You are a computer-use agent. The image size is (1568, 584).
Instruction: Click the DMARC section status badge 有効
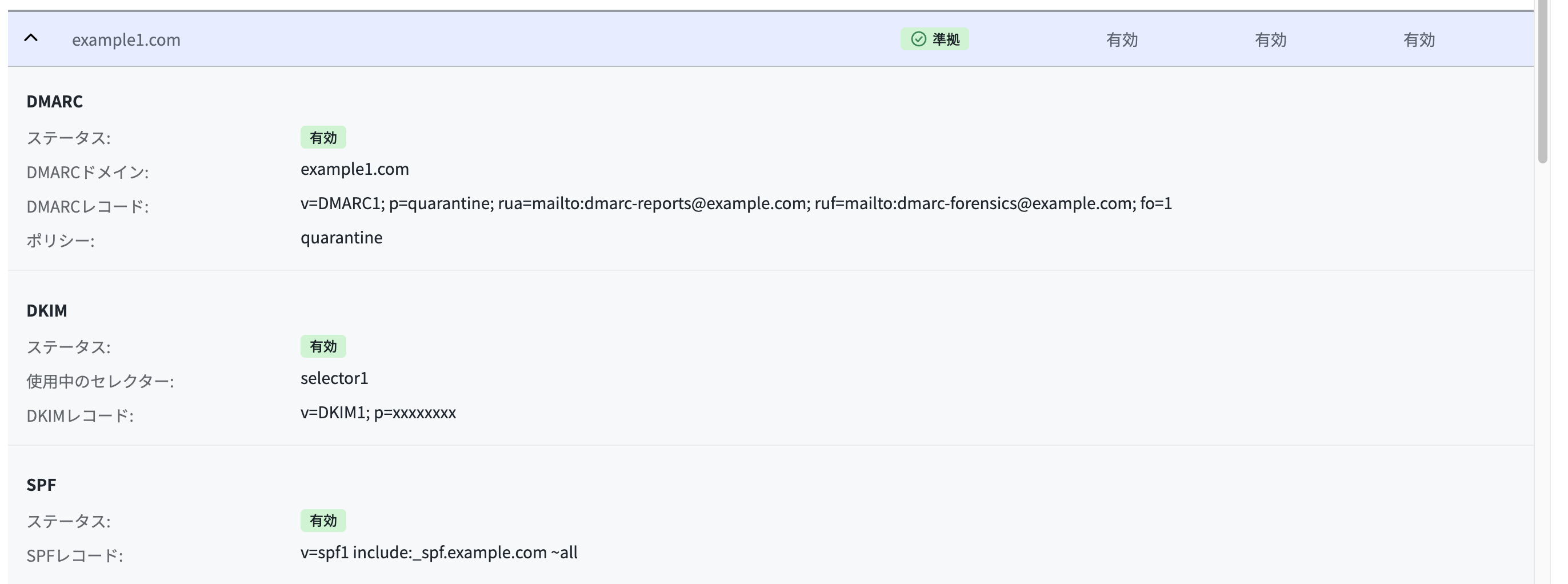pos(323,138)
